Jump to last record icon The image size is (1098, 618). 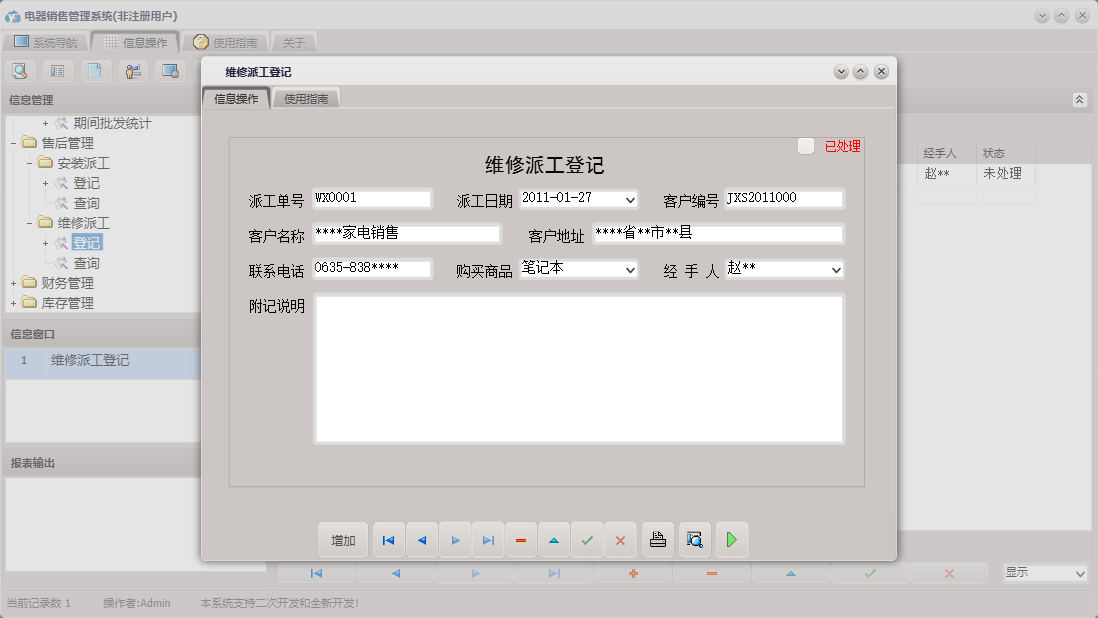pyautogui.click(x=488, y=539)
